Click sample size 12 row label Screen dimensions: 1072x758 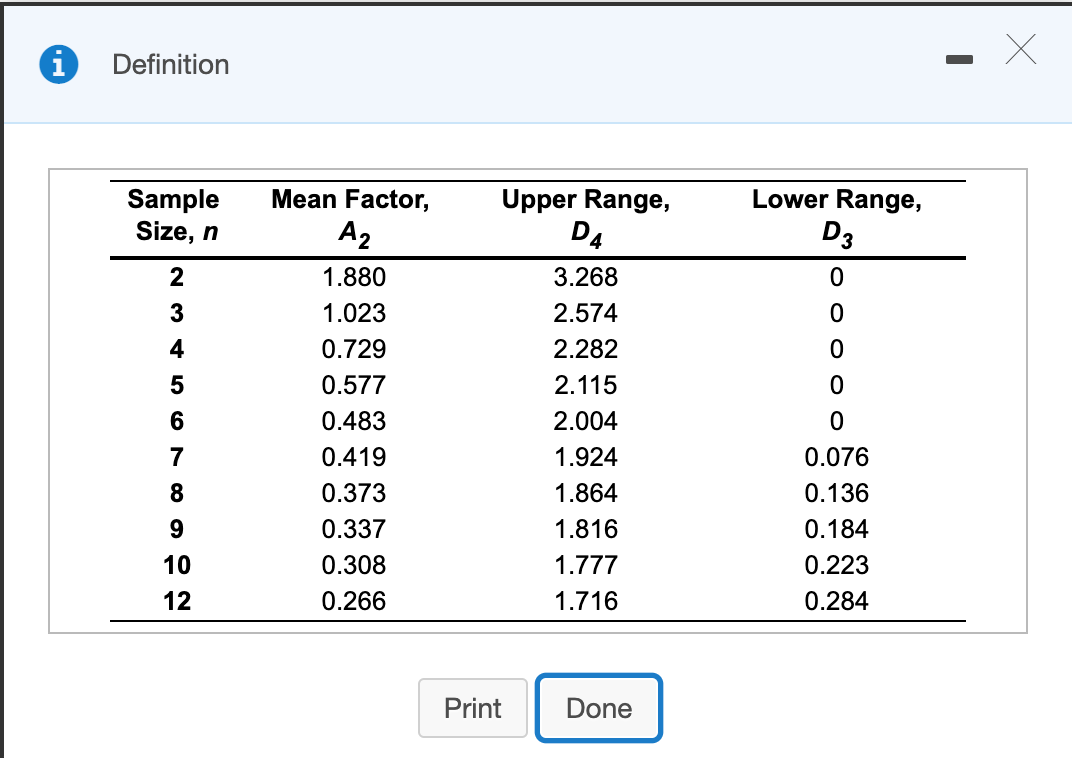177,601
